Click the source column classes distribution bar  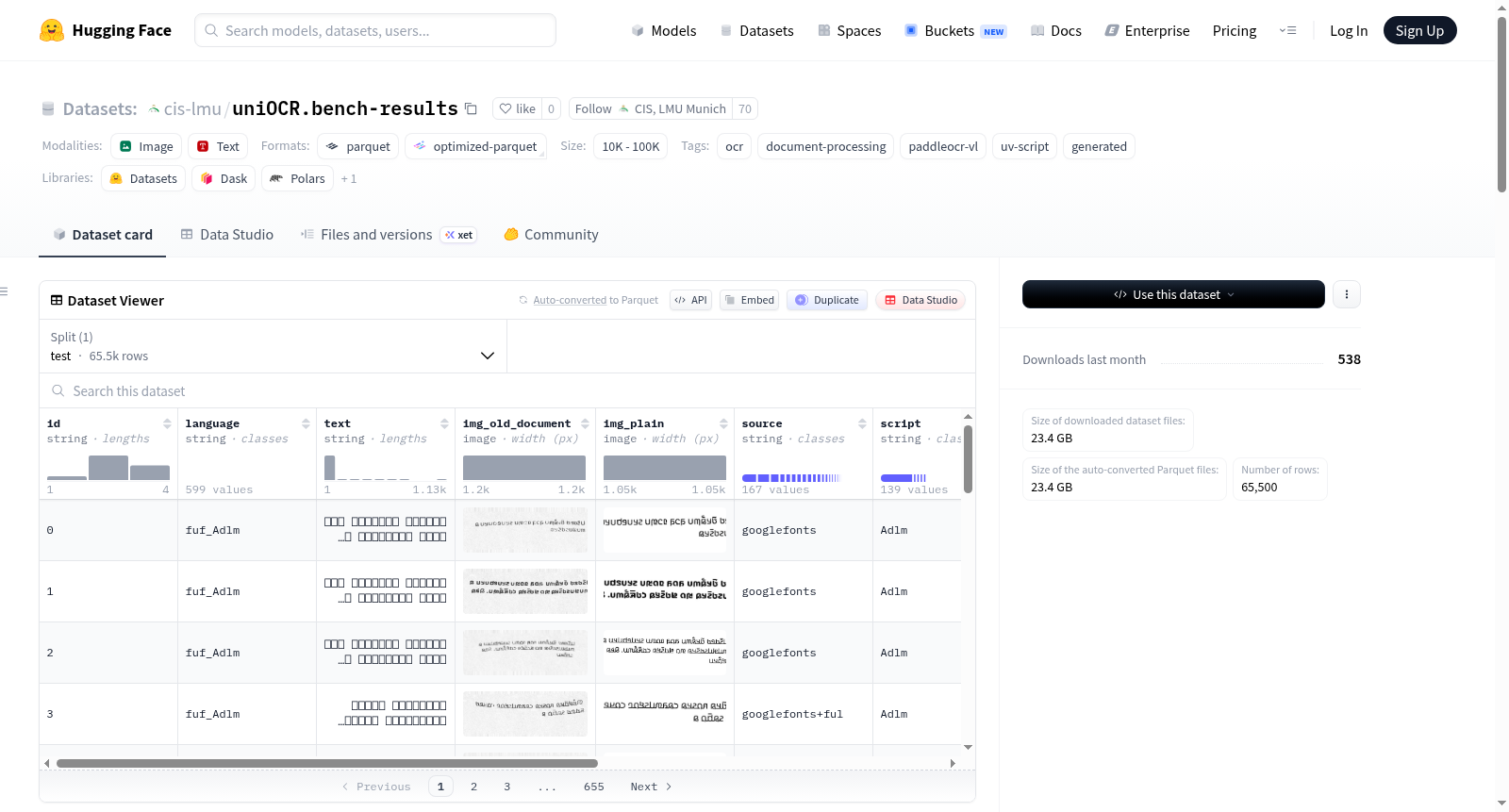point(791,478)
